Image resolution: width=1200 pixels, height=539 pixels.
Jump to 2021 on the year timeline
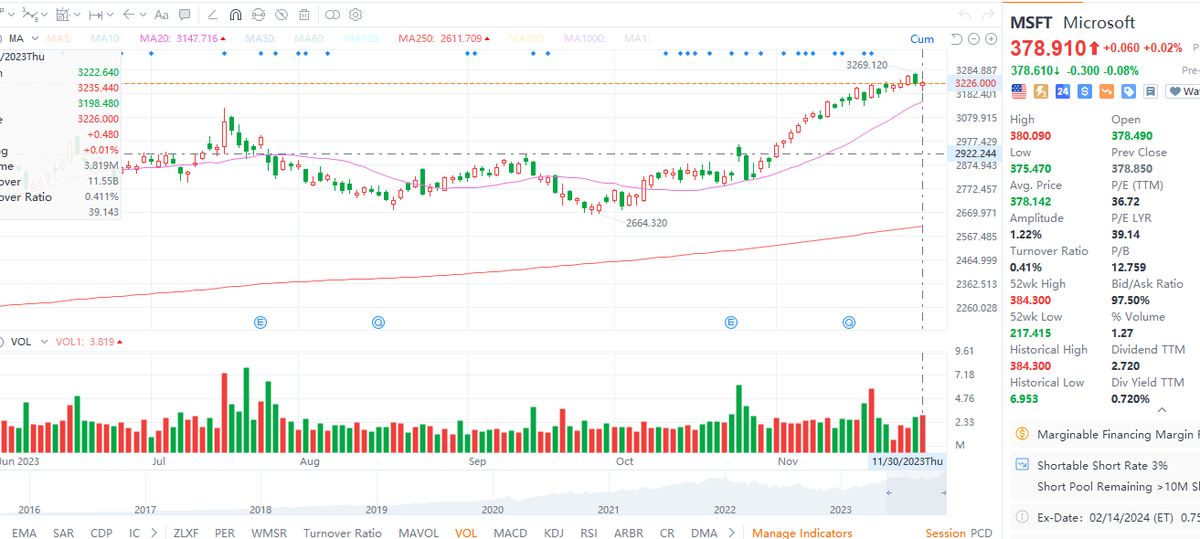tap(608, 509)
